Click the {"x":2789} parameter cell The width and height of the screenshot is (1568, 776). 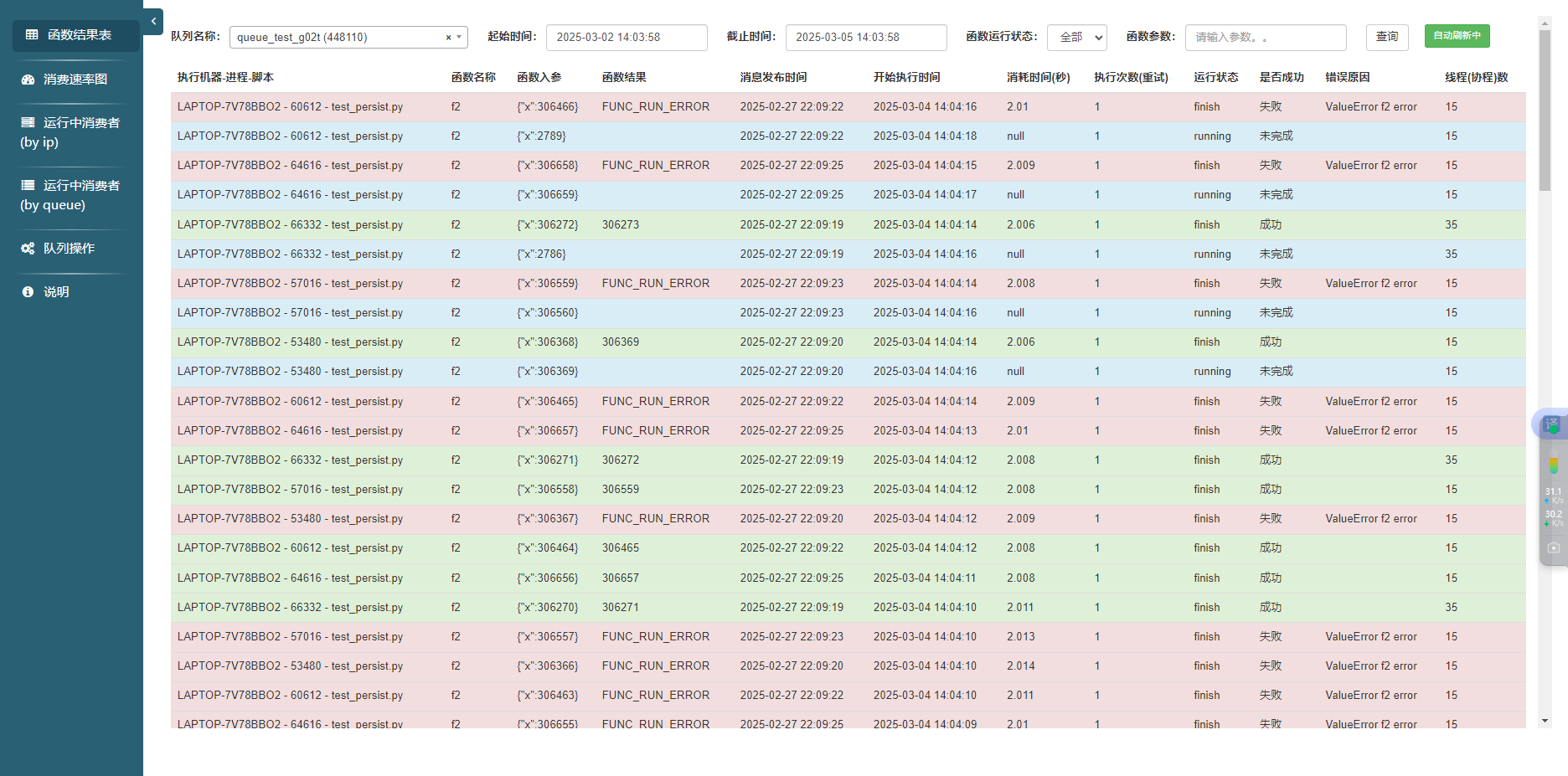click(x=542, y=136)
